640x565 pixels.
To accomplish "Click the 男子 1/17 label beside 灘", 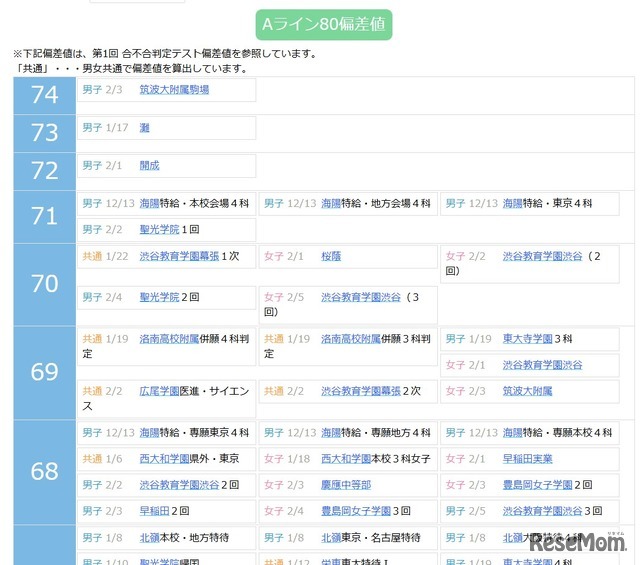I will (x=105, y=128).
